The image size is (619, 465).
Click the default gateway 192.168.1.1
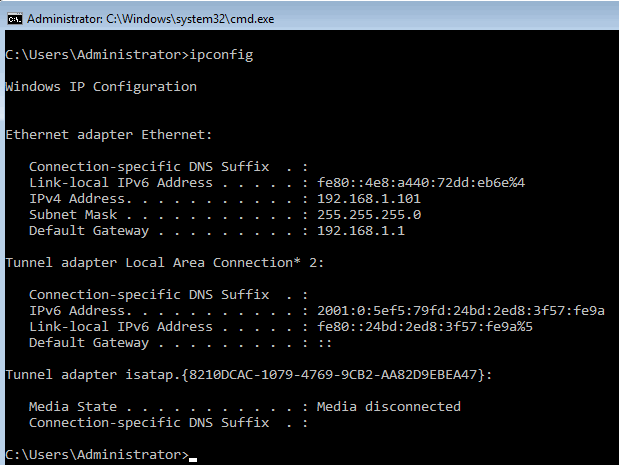pyautogui.click(x=361, y=231)
